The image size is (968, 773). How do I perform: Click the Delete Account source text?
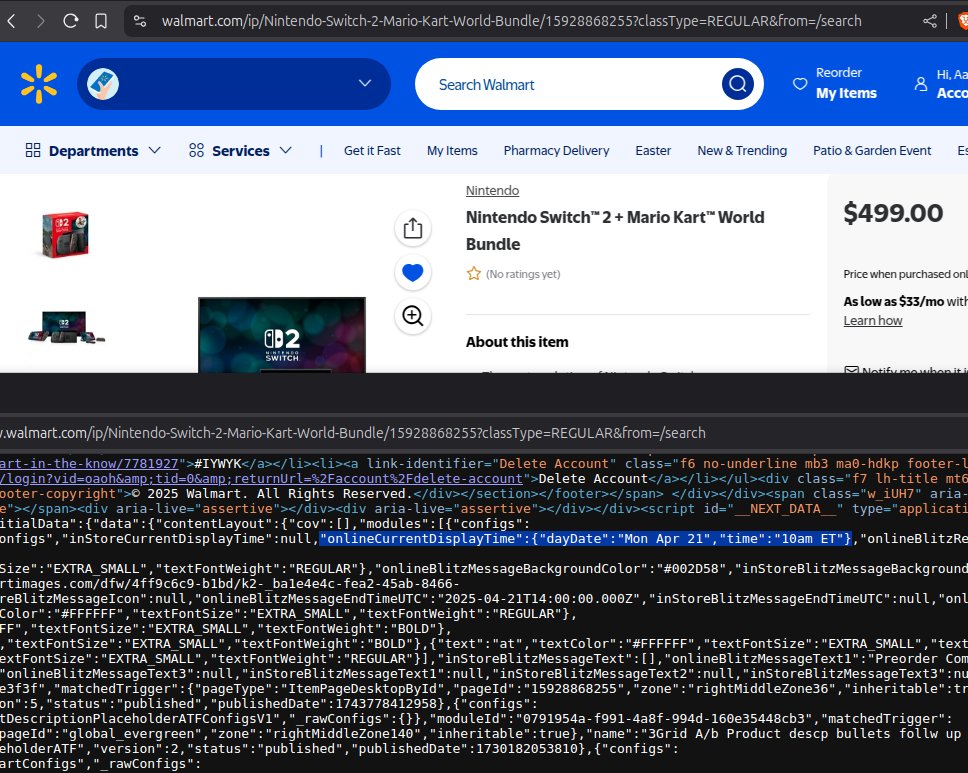593,478
